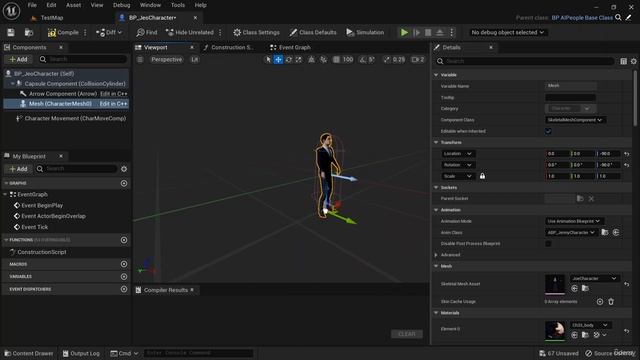The width and height of the screenshot is (640, 360).
Task: Click Add in the Components panel
Action: coord(18,59)
